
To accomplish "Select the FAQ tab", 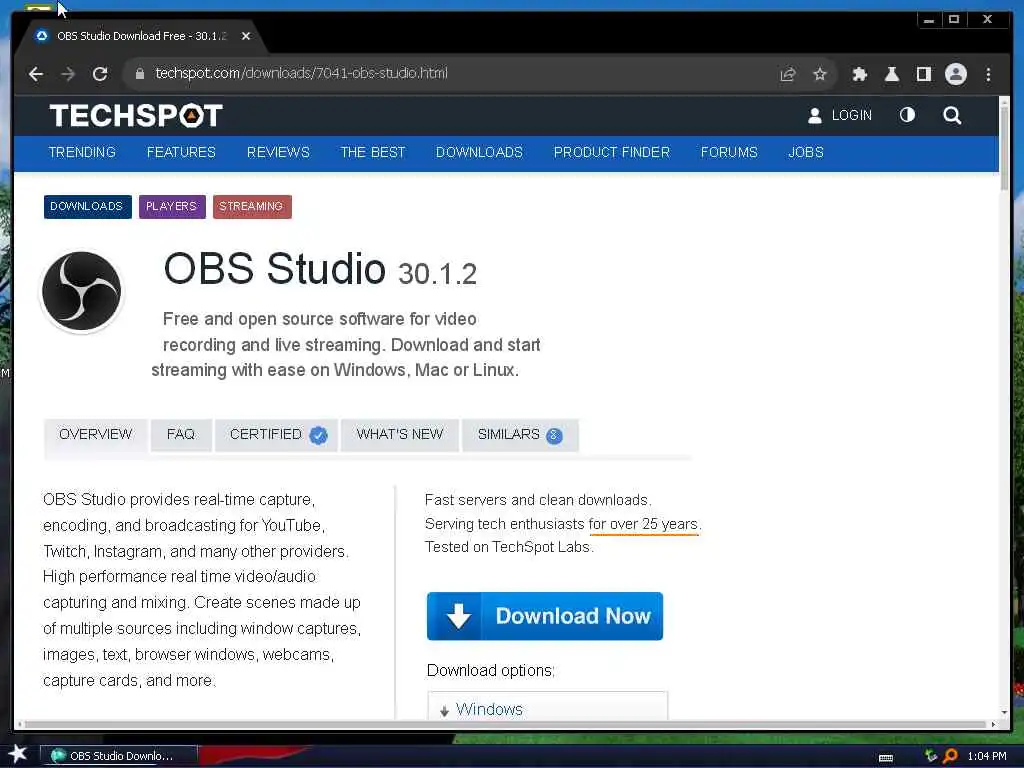I will pos(181,435).
